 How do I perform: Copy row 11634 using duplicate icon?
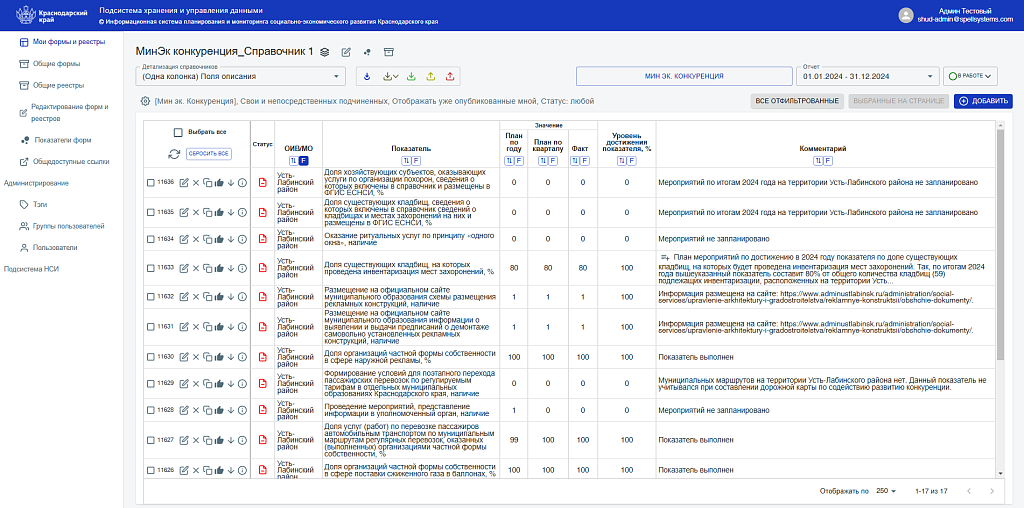click(207, 239)
